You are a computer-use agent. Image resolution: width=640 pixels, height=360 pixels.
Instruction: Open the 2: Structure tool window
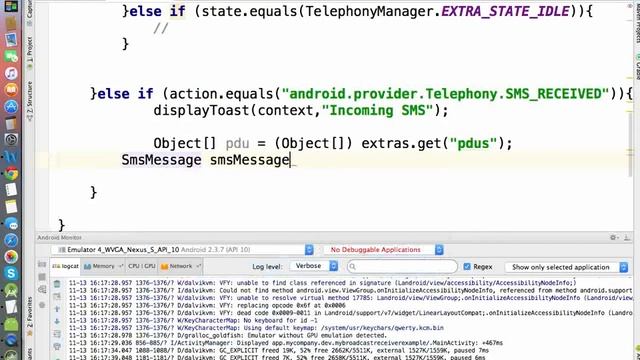click(x=29, y=100)
